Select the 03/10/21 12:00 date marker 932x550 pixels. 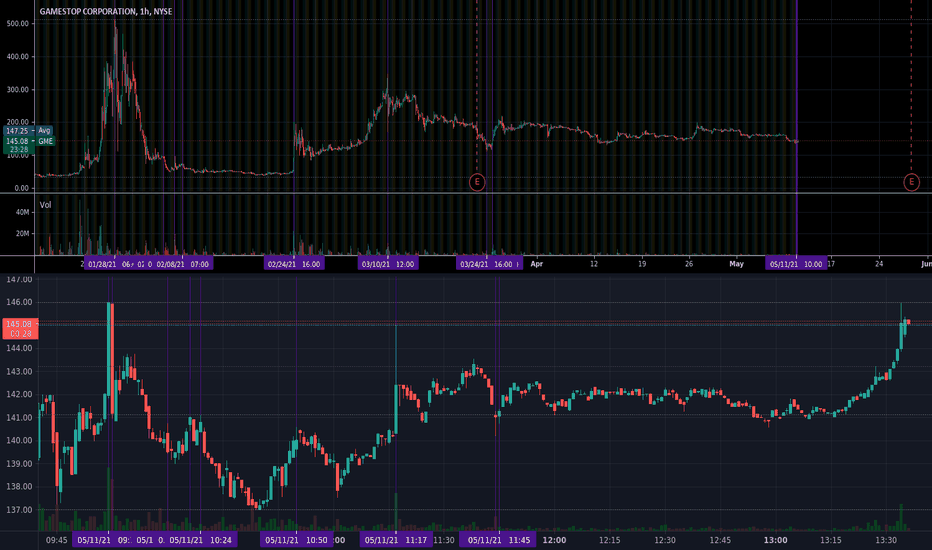(x=388, y=264)
